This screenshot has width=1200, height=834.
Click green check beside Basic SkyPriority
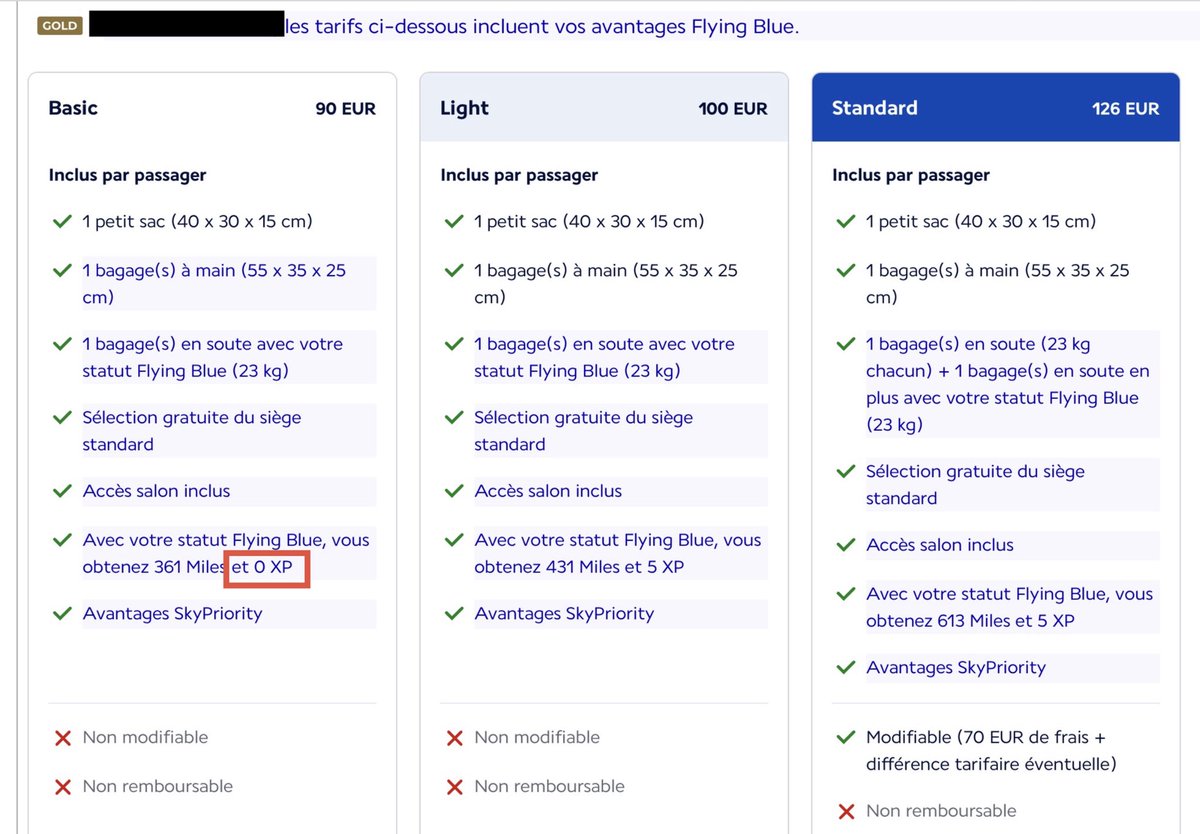coord(62,614)
